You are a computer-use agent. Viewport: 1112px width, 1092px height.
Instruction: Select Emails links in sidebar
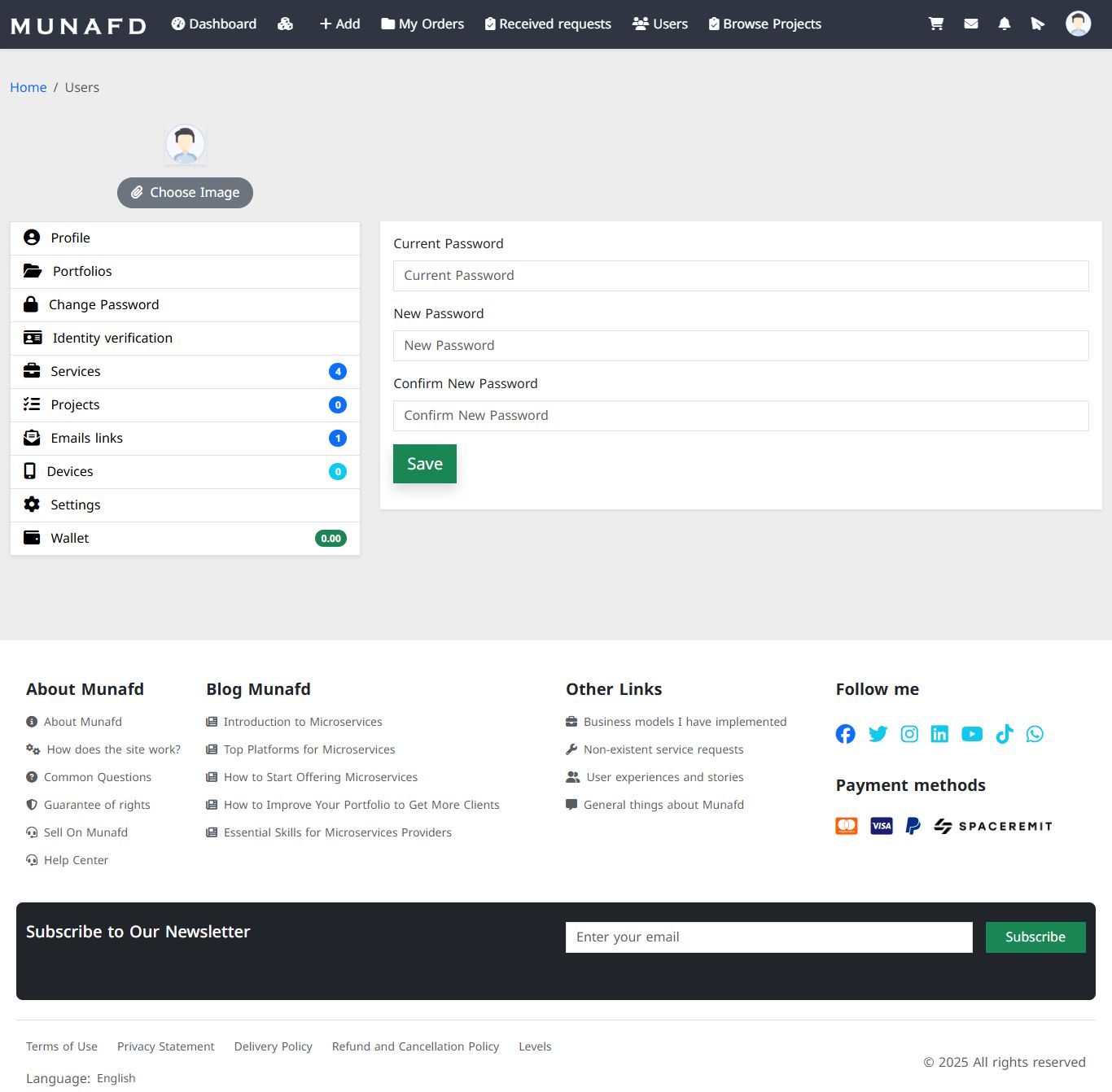pyautogui.click(x=185, y=438)
